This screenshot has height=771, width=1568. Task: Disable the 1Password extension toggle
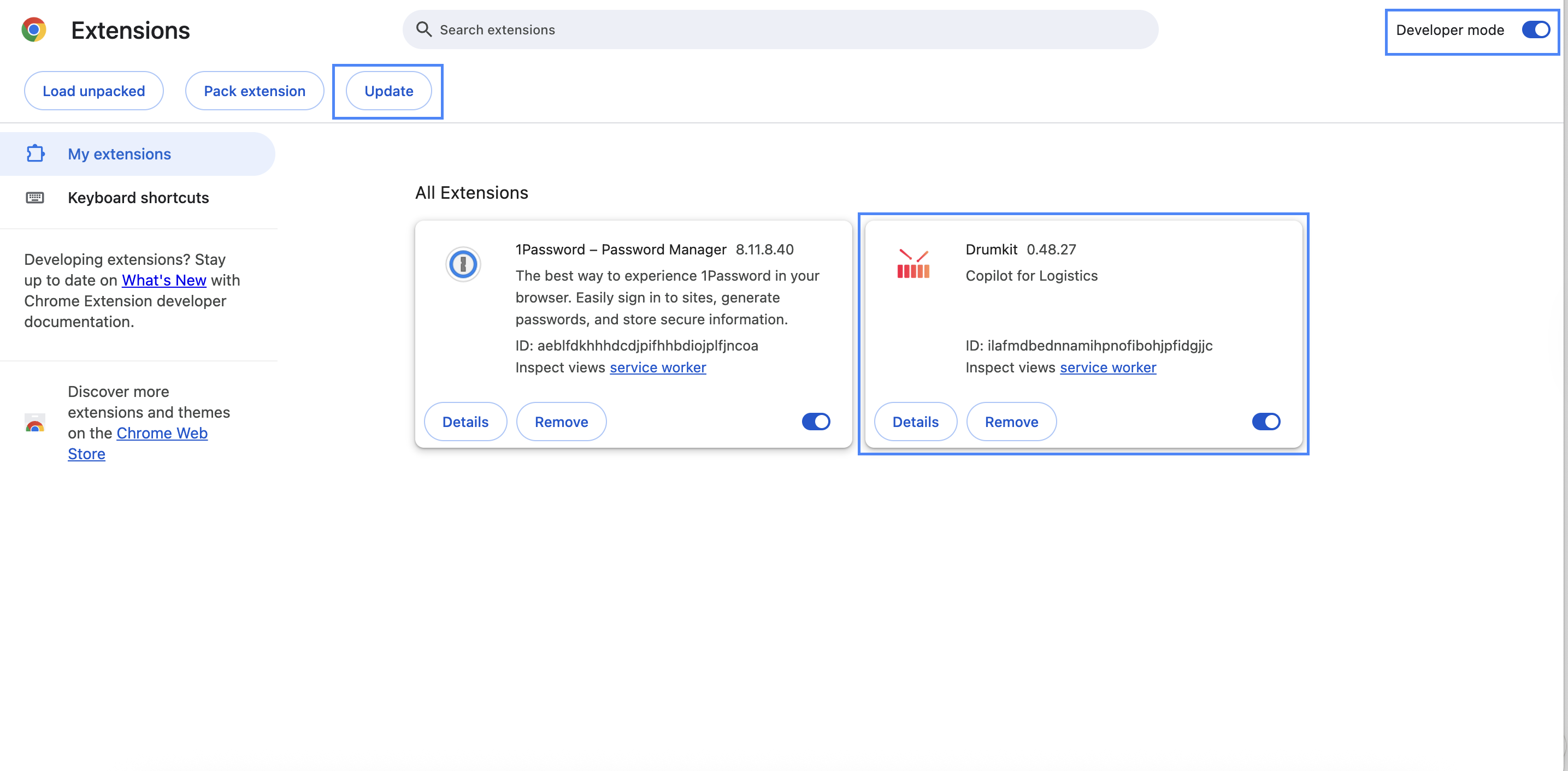816,422
